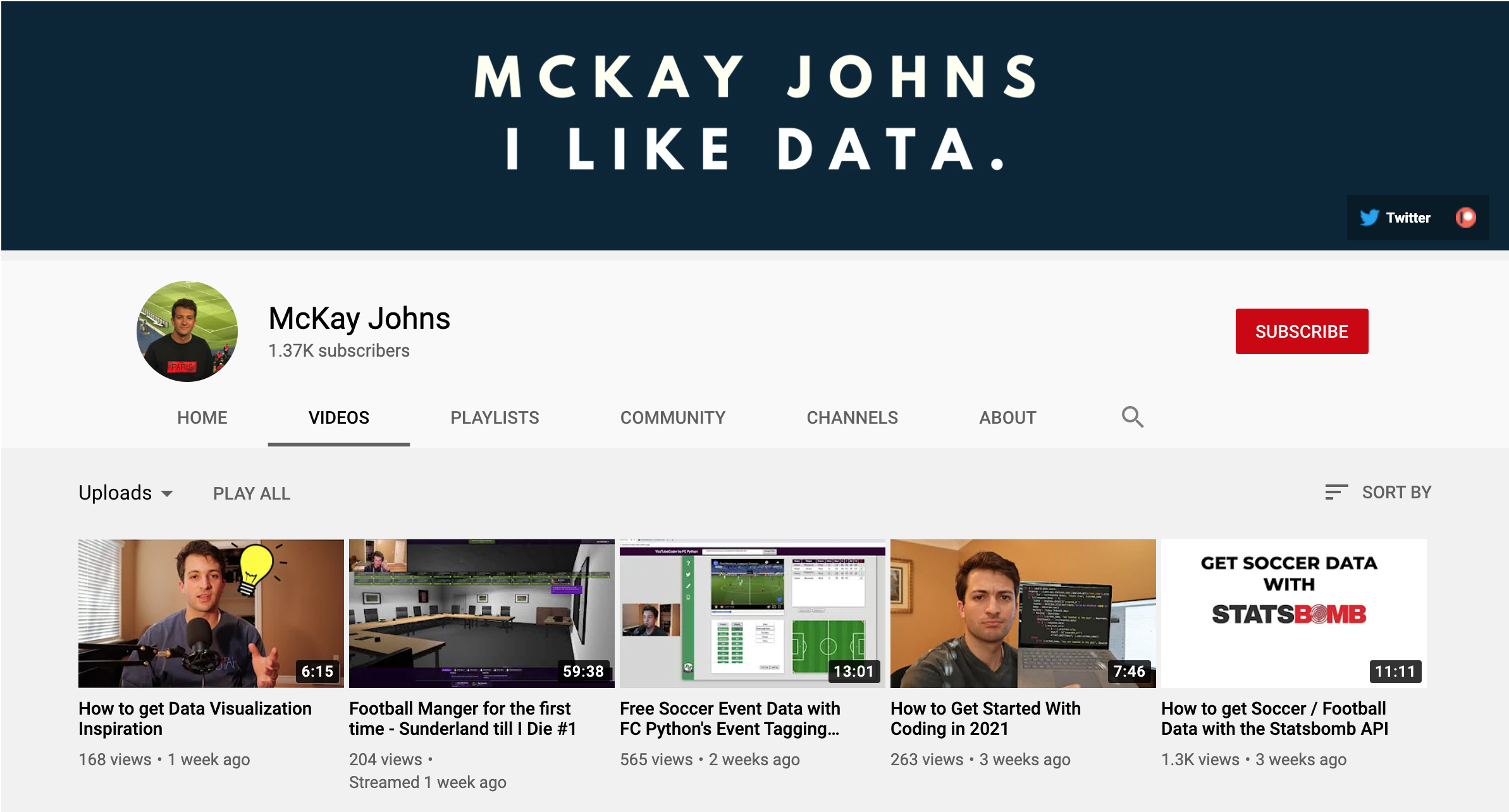Click the channel search magnifier icon

tap(1132, 417)
